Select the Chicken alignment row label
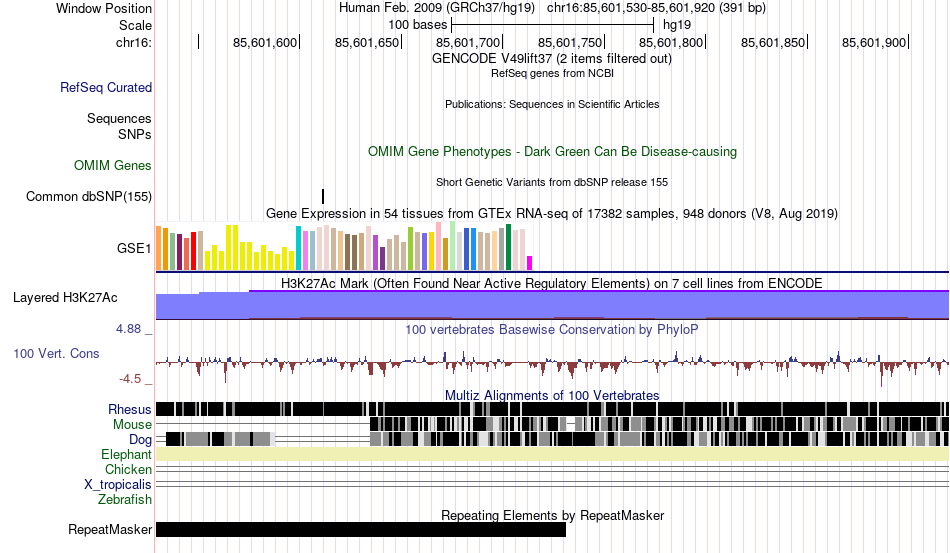This screenshot has width=950, height=553. (x=128, y=469)
